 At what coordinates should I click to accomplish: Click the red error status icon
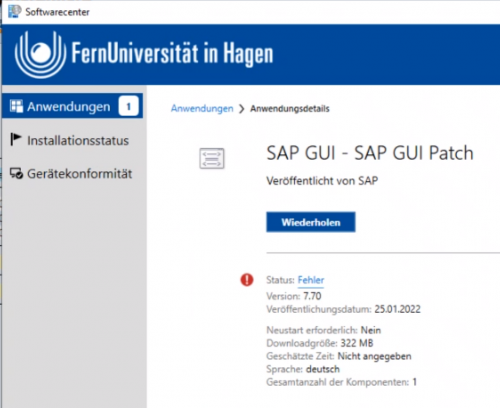coord(247,280)
